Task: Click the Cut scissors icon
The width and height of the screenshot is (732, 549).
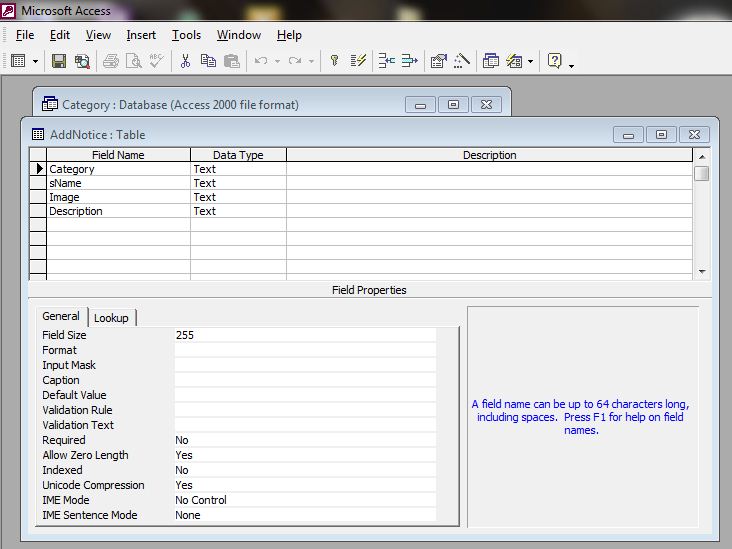Action: pos(184,61)
